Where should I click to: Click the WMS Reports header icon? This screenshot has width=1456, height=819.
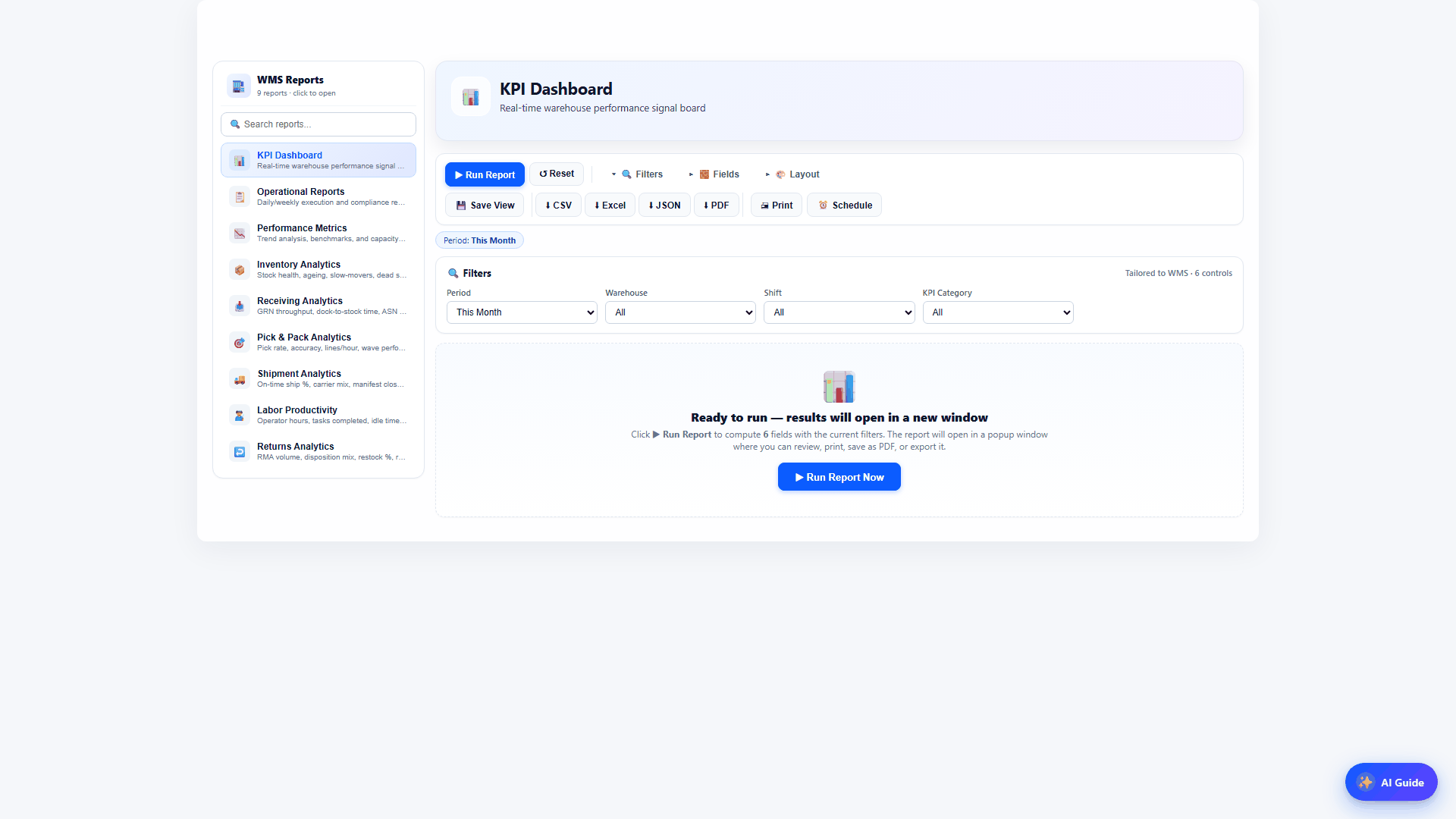[239, 86]
